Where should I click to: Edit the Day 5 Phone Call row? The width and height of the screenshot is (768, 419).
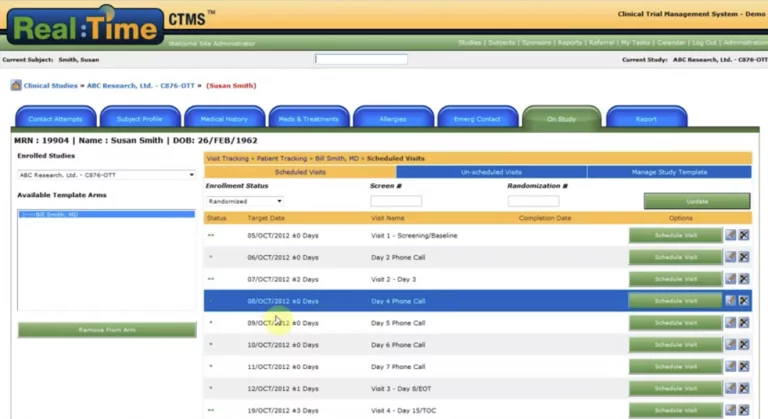click(x=730, y=322)
